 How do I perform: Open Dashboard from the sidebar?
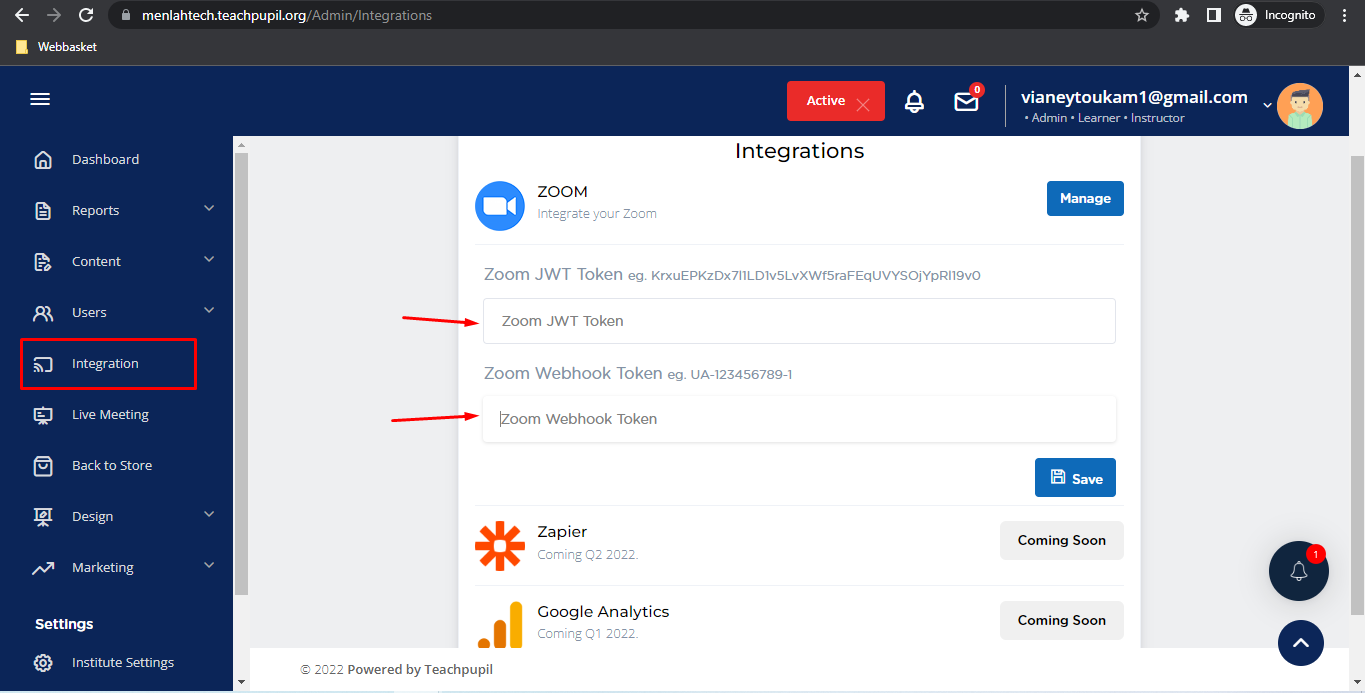pos(105,159)
